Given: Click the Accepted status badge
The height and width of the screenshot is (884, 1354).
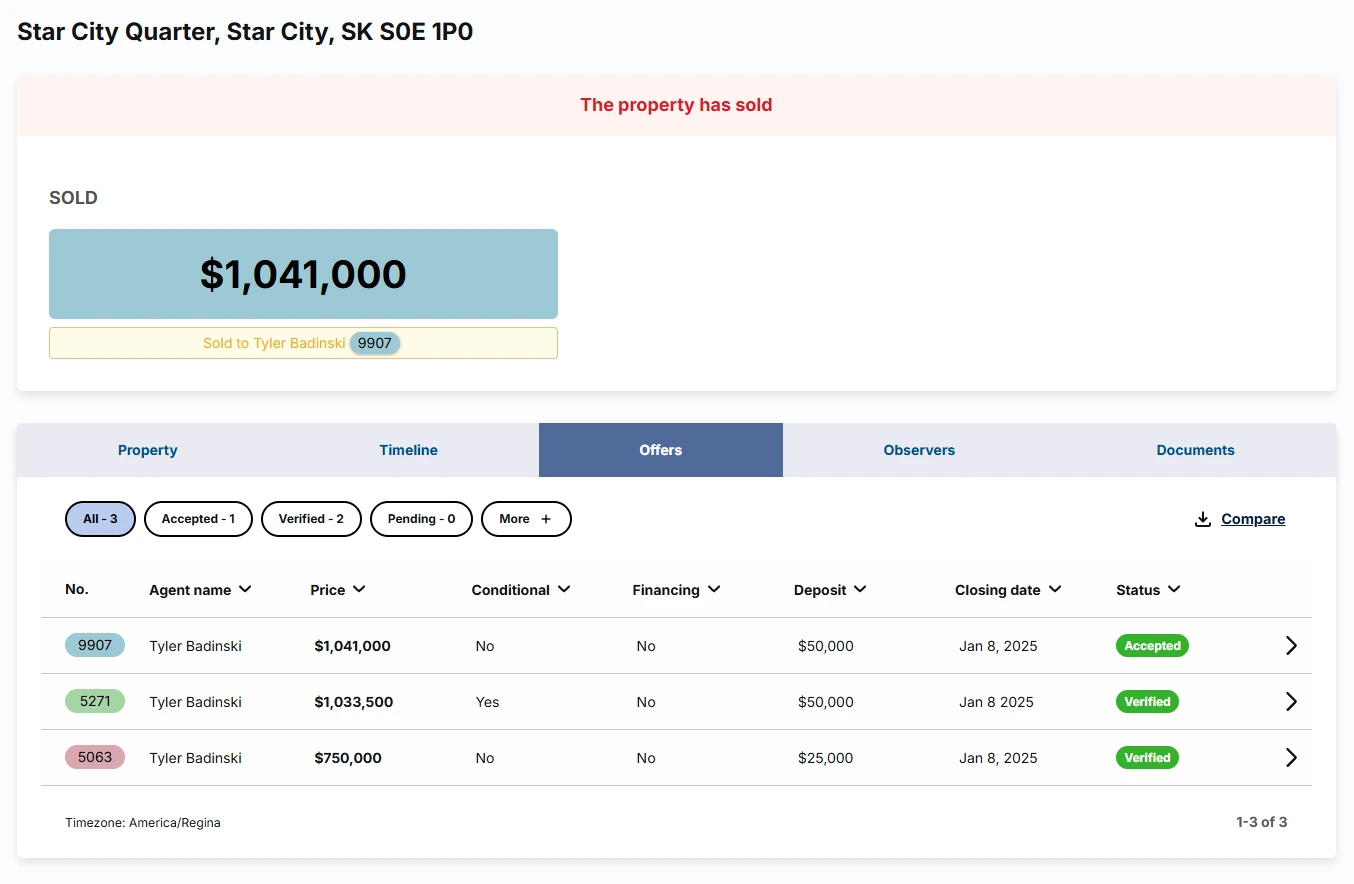Looking at the screenshot, I should point(1152,646).
